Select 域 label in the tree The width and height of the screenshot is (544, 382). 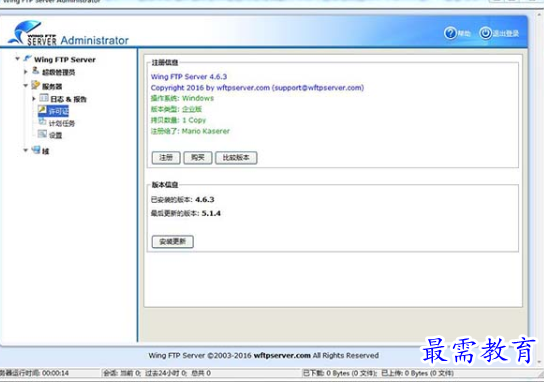[x=45, y=151]
